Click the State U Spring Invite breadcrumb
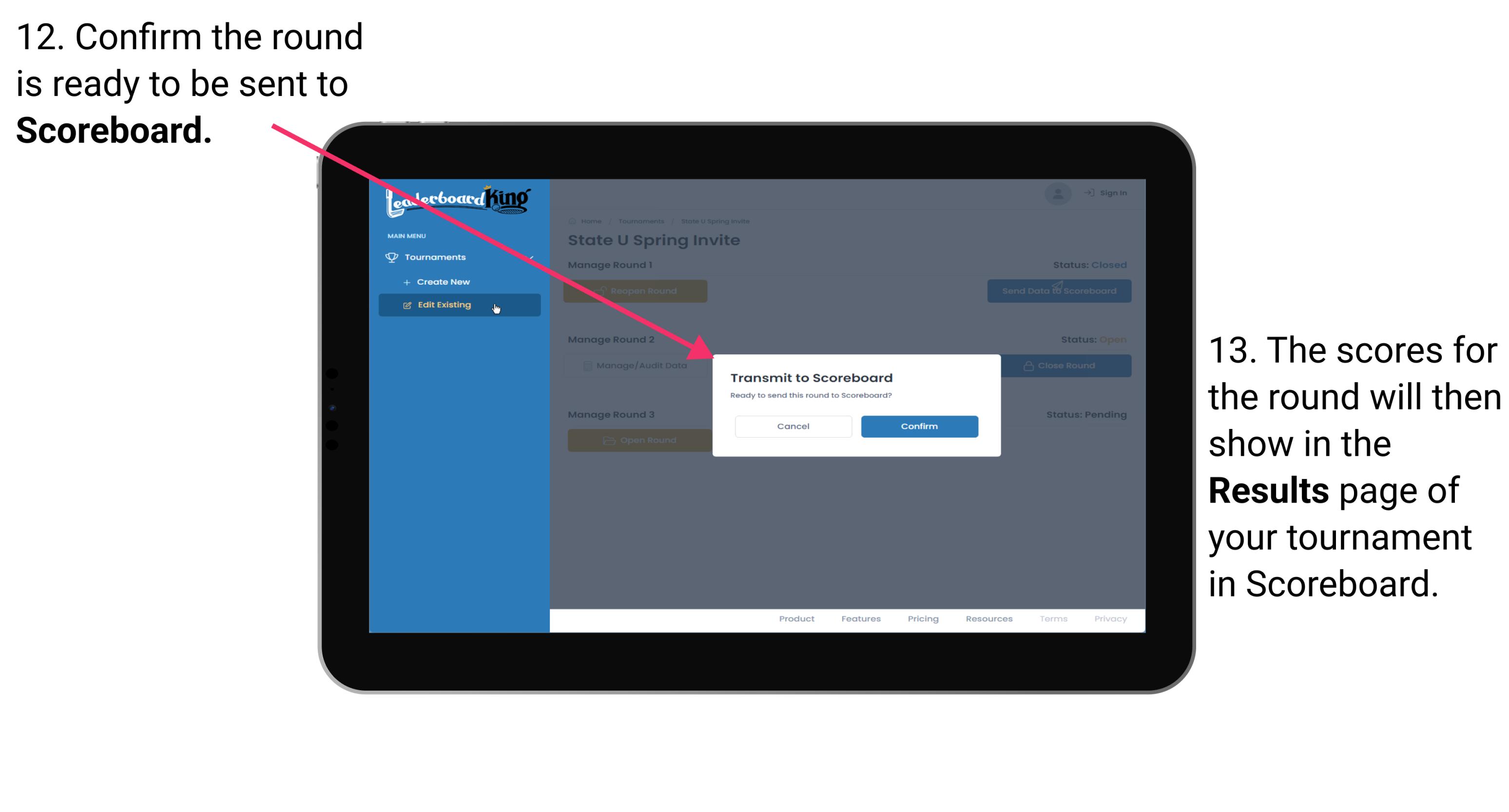The height and width of the screenshot is (812, 1509). point(716,221)
